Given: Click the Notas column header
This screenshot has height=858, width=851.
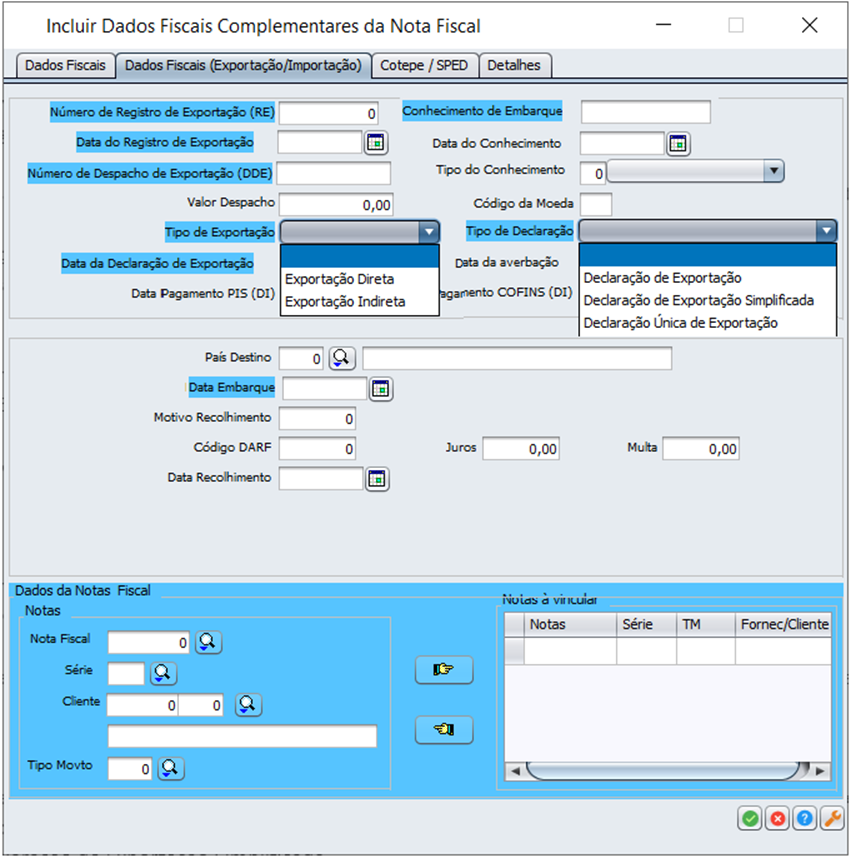Looking at the screenshot, I should pos(570,624).
